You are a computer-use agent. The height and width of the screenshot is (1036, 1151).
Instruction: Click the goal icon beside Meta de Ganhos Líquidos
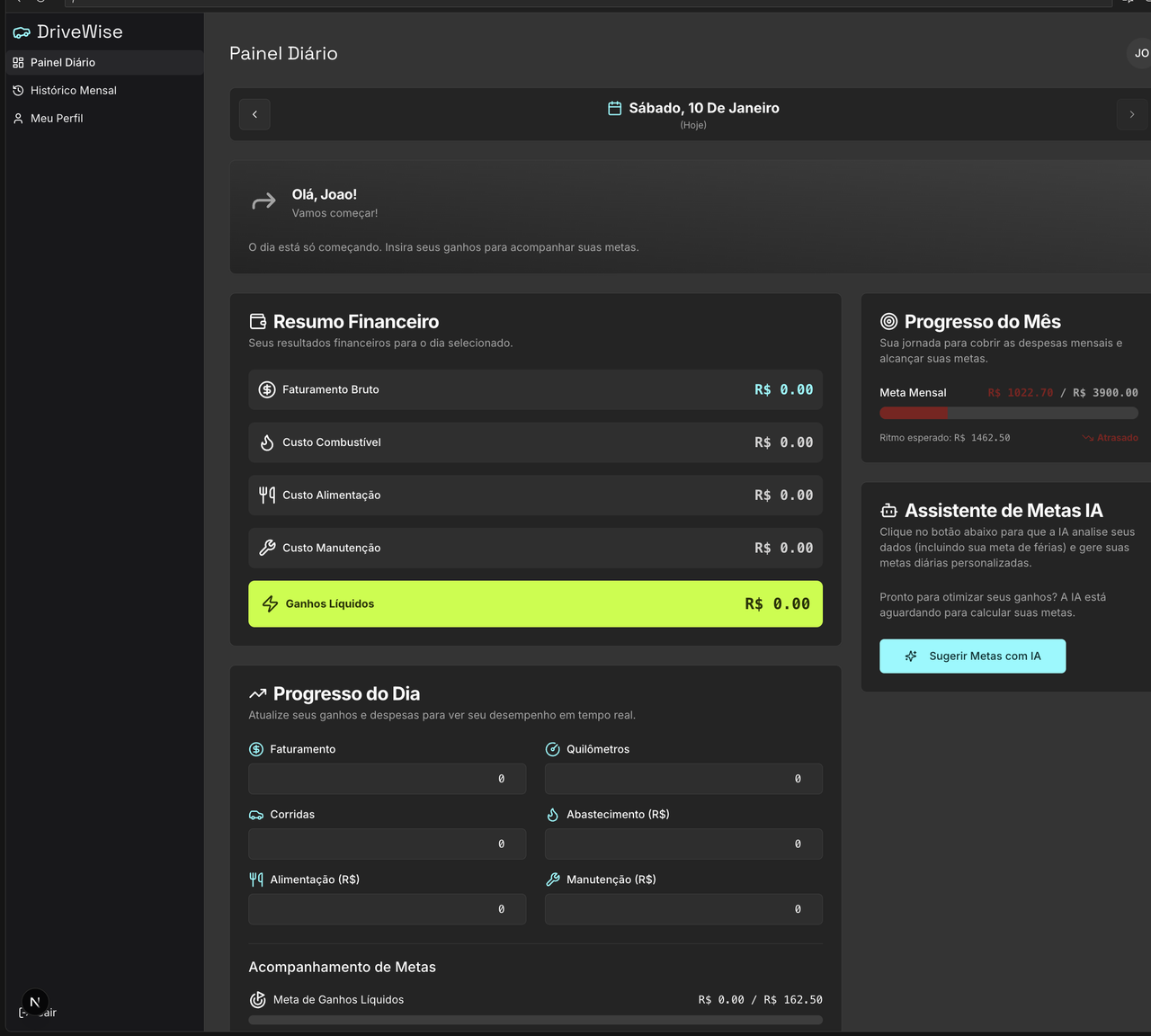pyautogui.click(x=258, y=1000)
